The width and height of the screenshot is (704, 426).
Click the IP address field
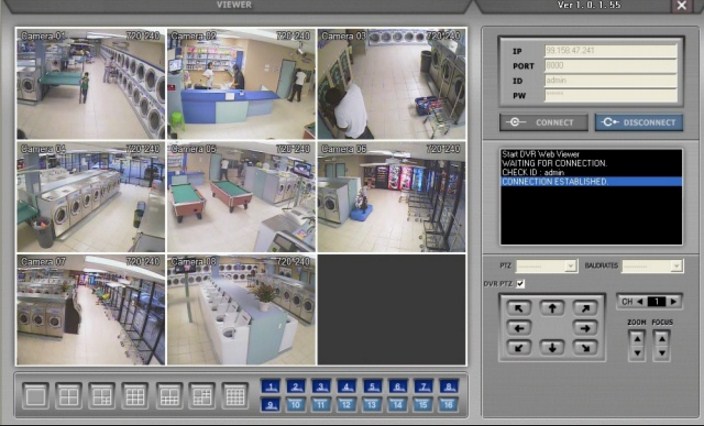click(x=611, y=51)
